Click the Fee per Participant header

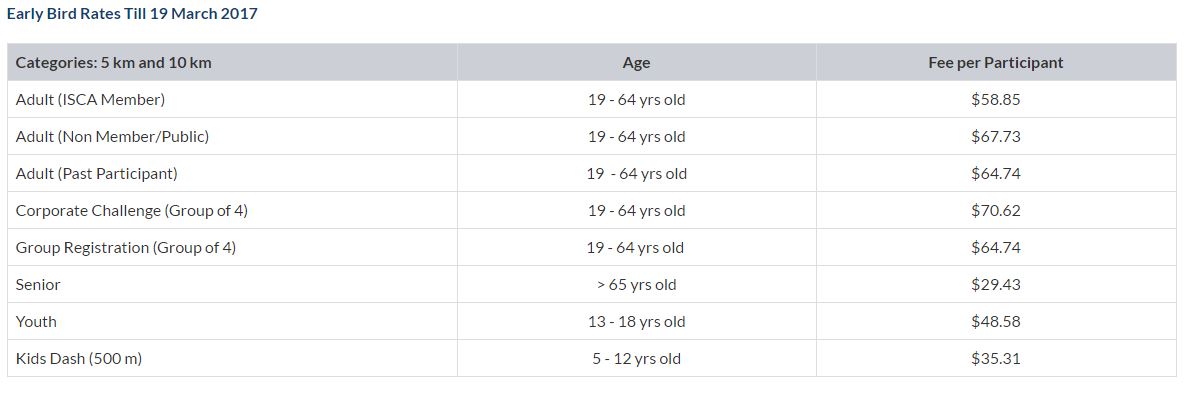pyautogui.click(x=996, y=63)
